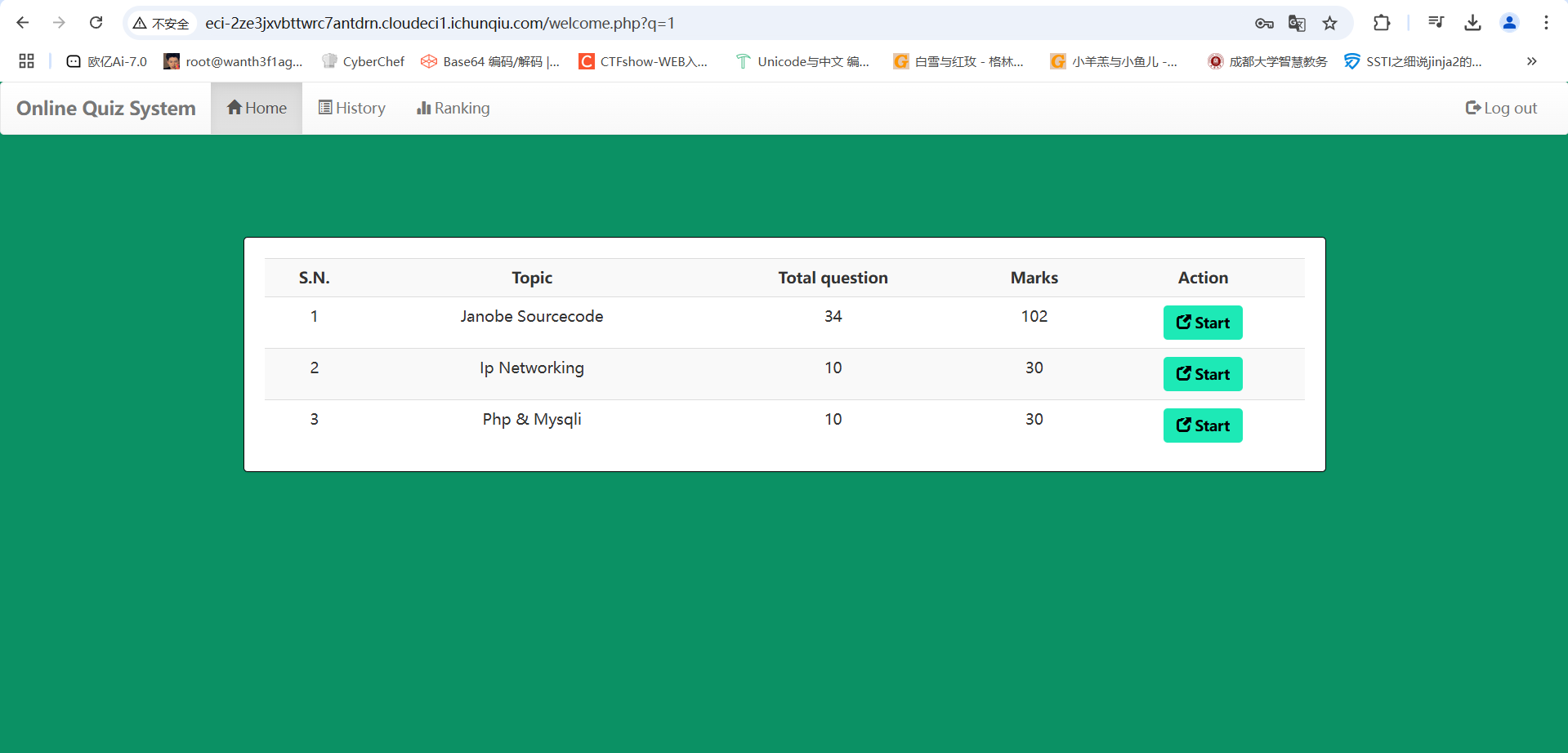Start the Ip Networking quiz

(1203, 374)
